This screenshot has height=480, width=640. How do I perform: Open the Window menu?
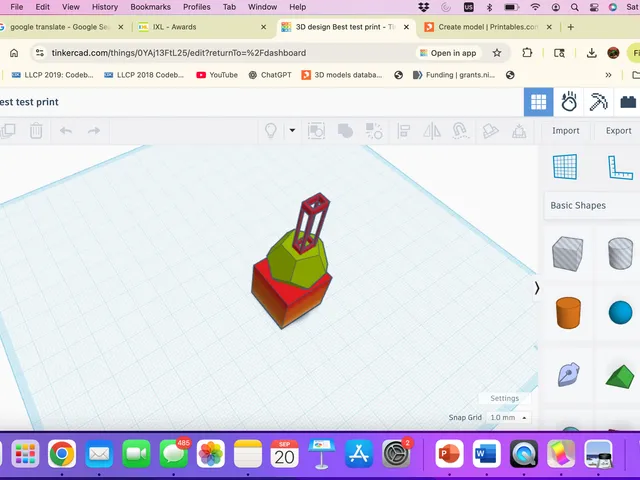point(262,7)
